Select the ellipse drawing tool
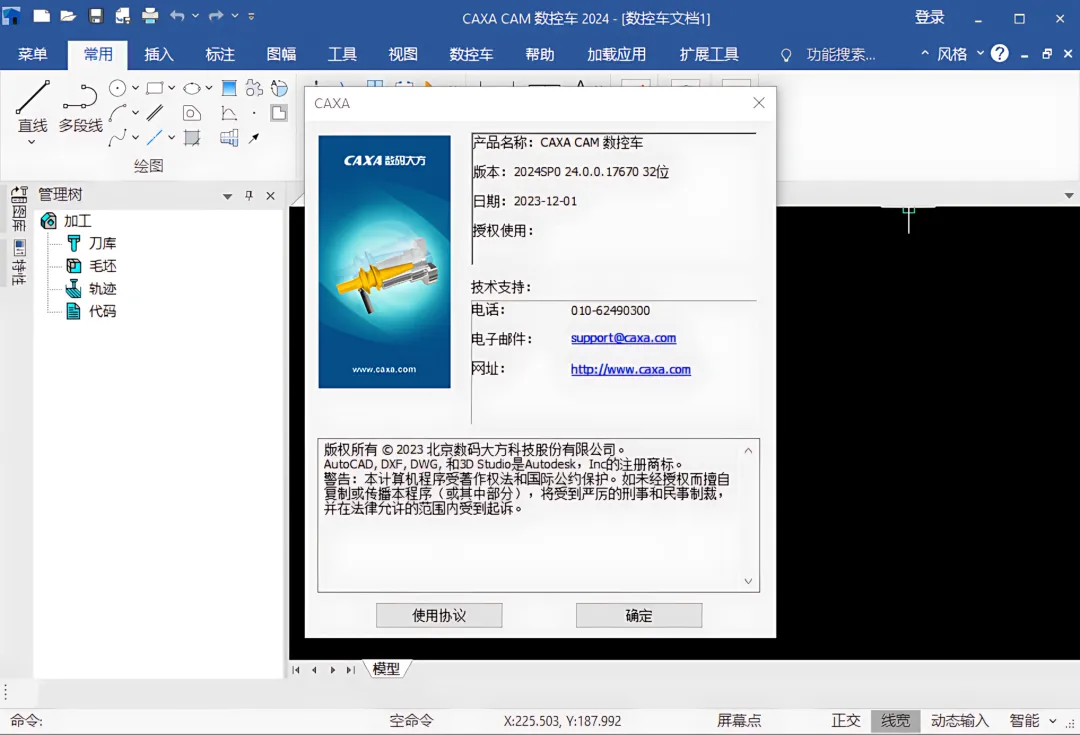 click(192, 88)
